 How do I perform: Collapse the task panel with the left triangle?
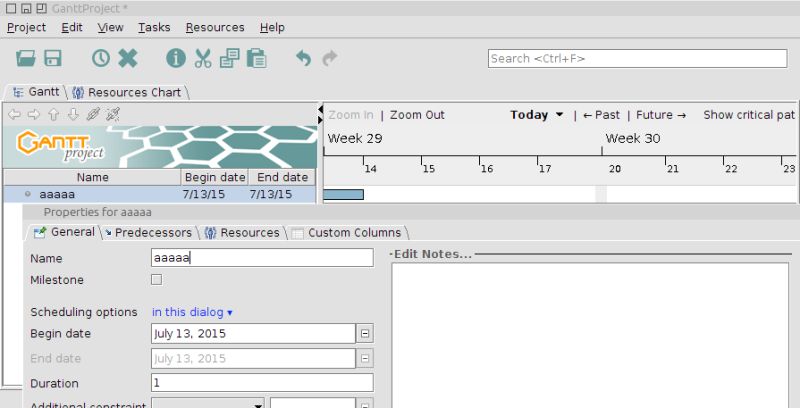click(320, 109)
